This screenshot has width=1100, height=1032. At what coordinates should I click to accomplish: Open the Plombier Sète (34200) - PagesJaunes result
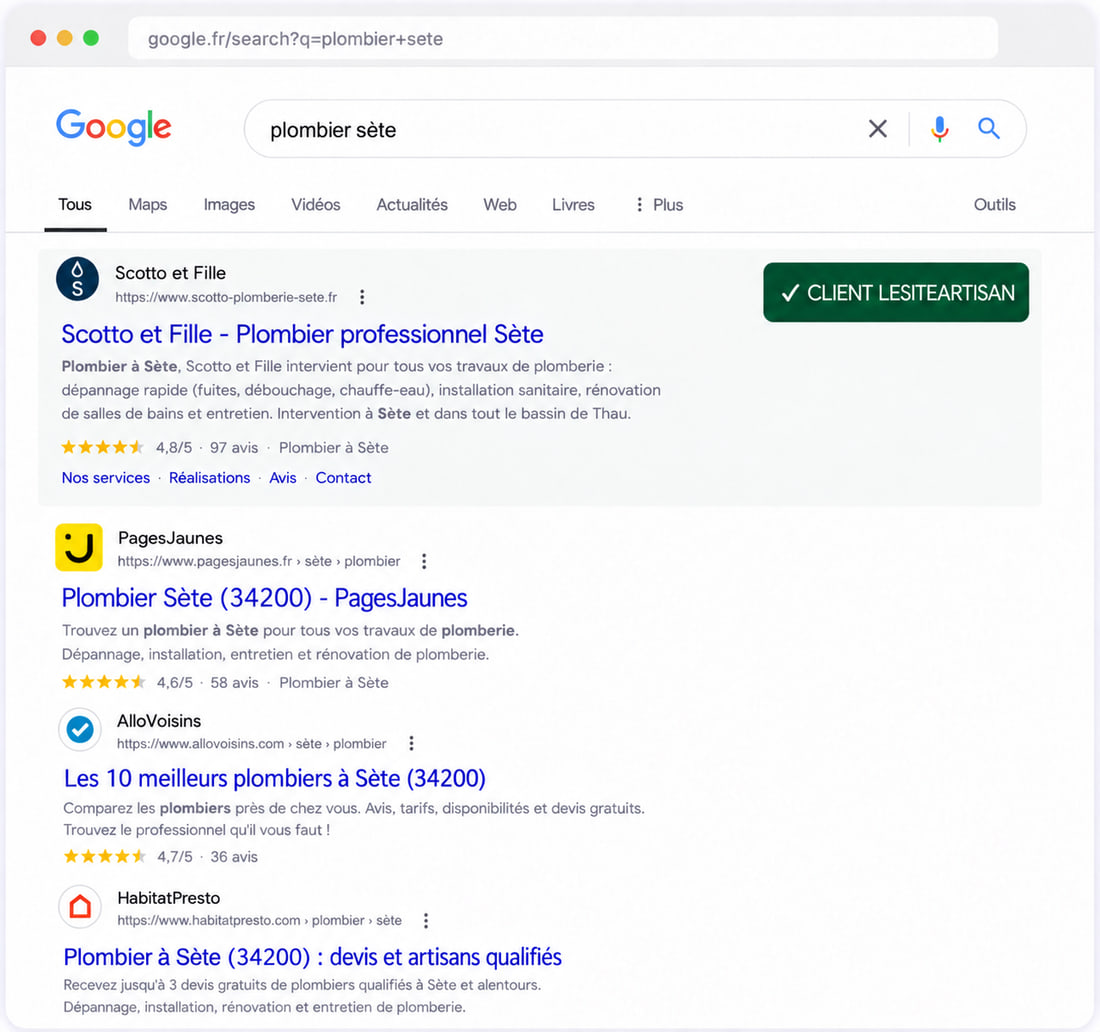(264, 598)
